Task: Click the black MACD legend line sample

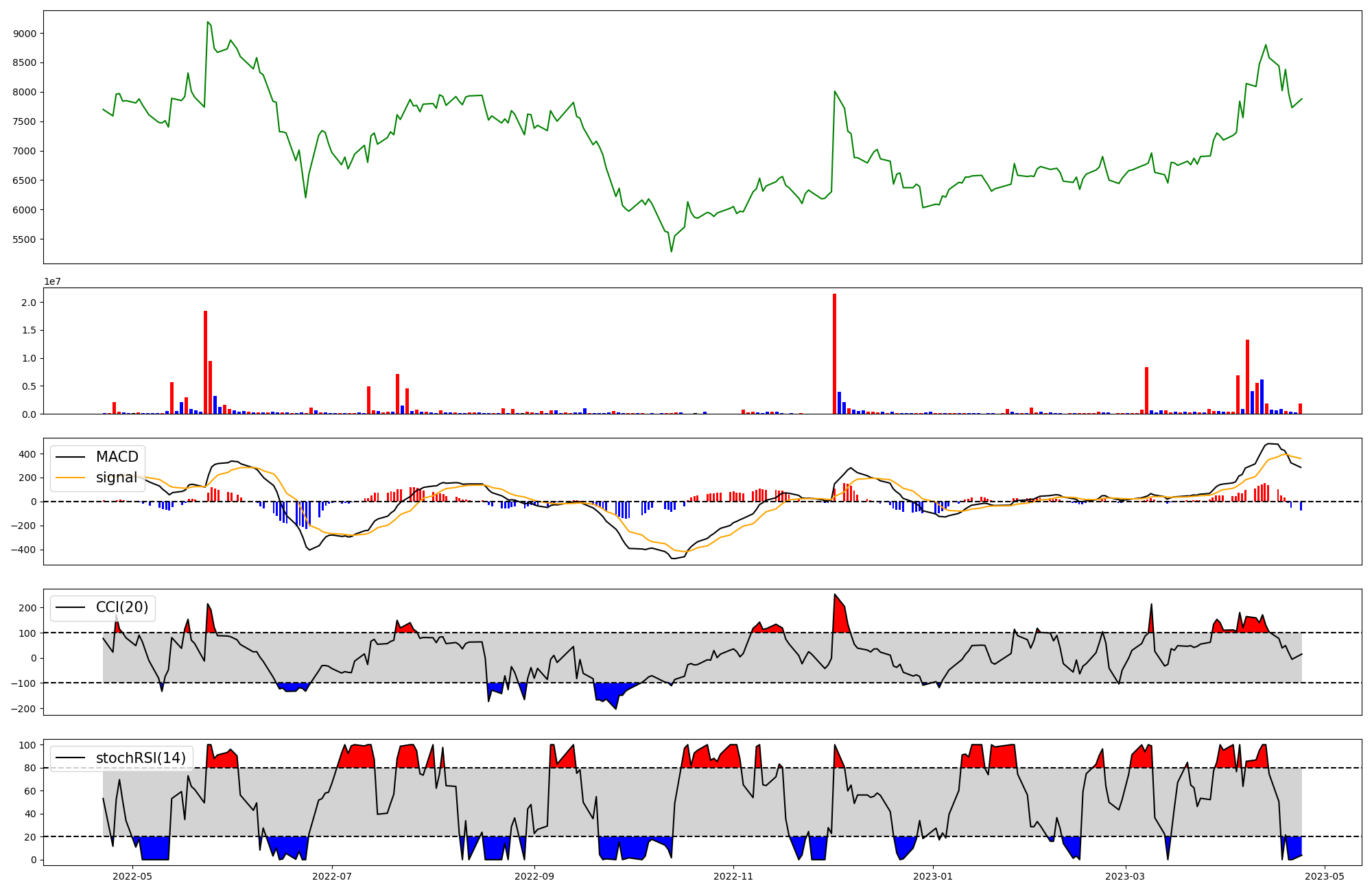Action: tap(71, 457)
